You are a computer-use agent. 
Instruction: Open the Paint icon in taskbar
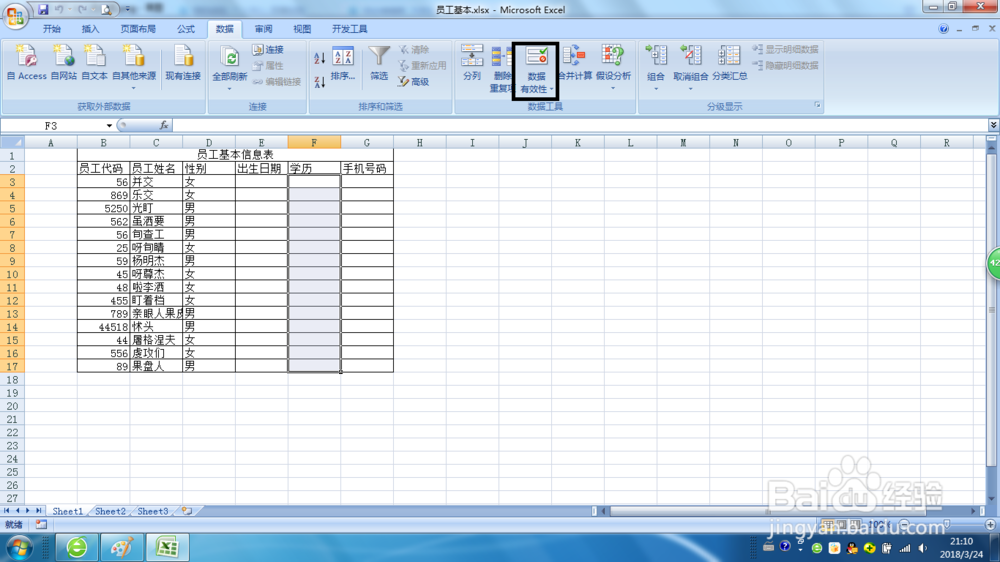pos(122,547)
